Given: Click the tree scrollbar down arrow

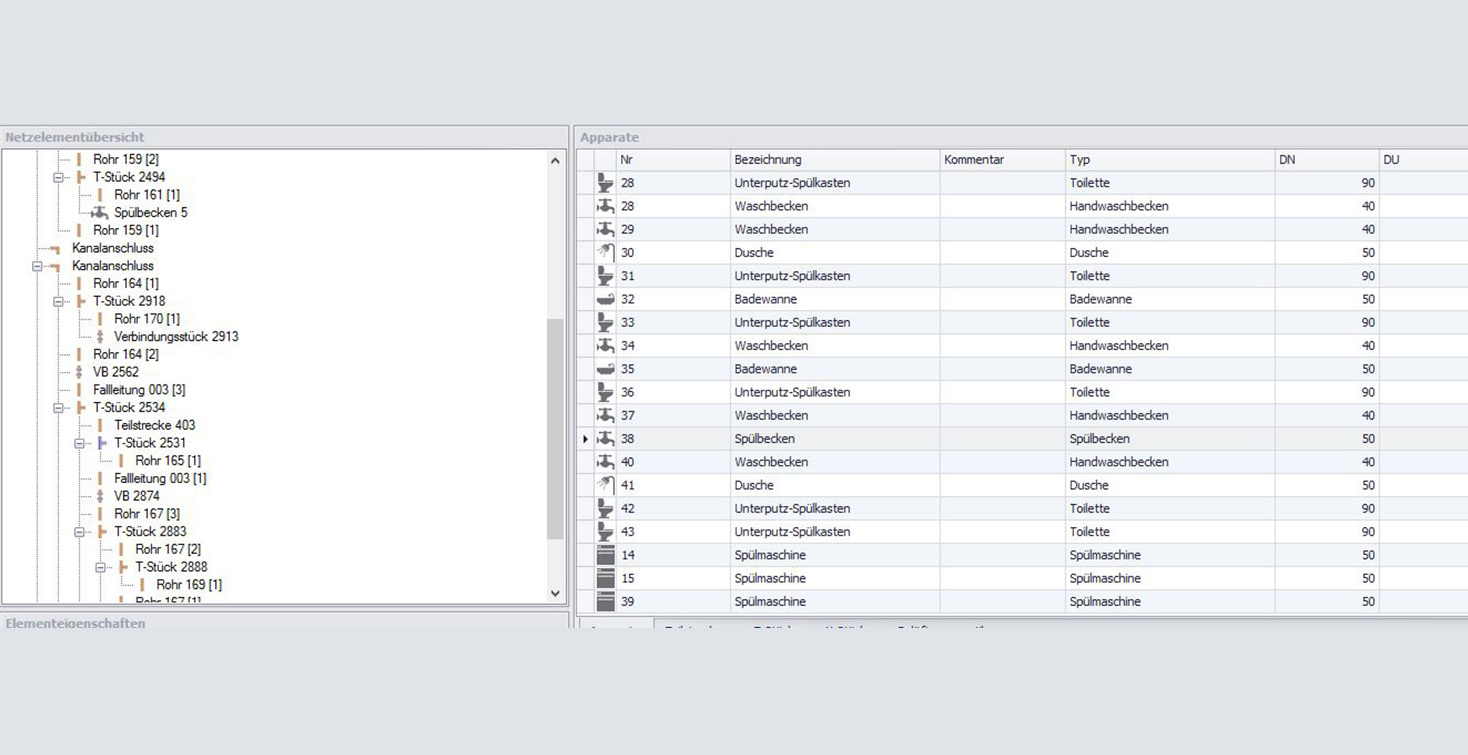Looking at the screenshot, I should point(556,594).
